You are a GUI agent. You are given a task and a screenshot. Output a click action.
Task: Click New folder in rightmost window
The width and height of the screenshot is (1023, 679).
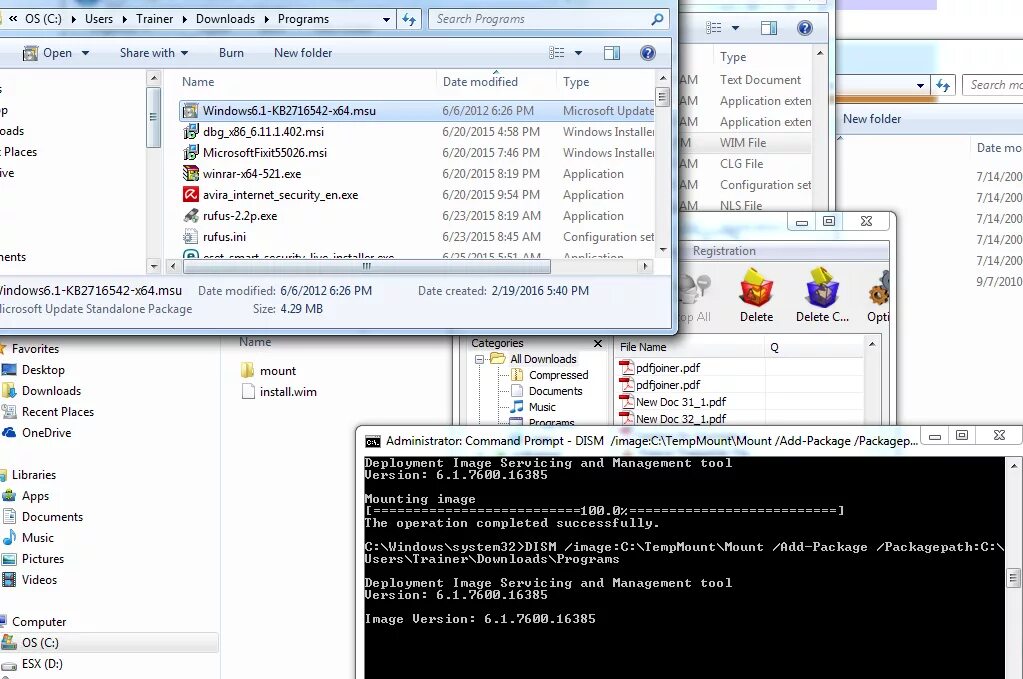coord(872,119)
